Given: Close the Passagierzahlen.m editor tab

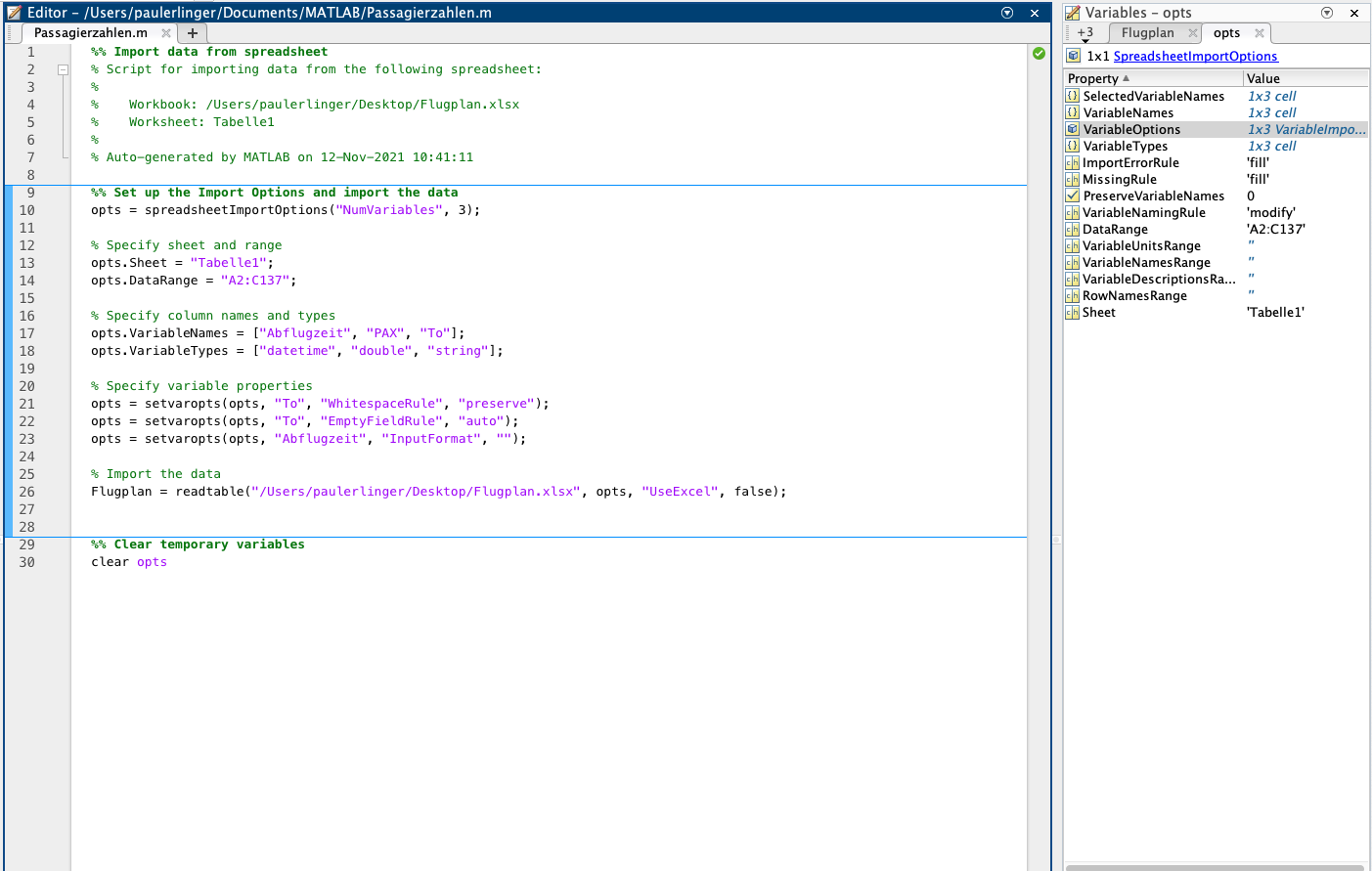Looking at the screenshot, I should point(166,33).
